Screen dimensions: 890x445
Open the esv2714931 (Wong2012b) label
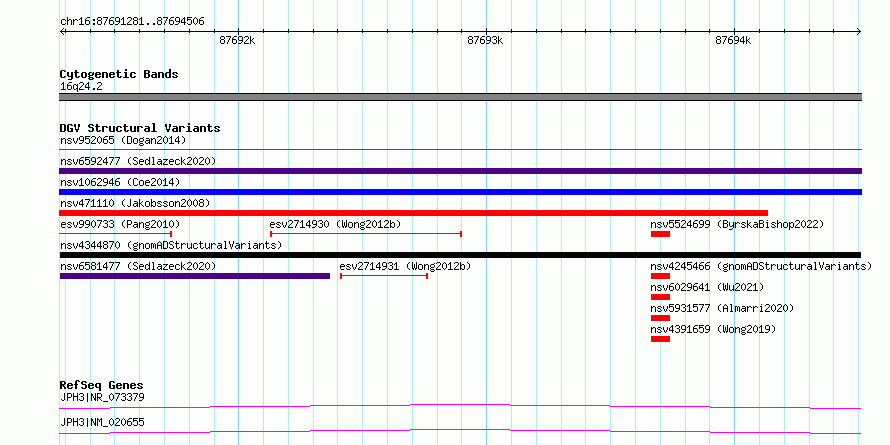click(405, 266)
